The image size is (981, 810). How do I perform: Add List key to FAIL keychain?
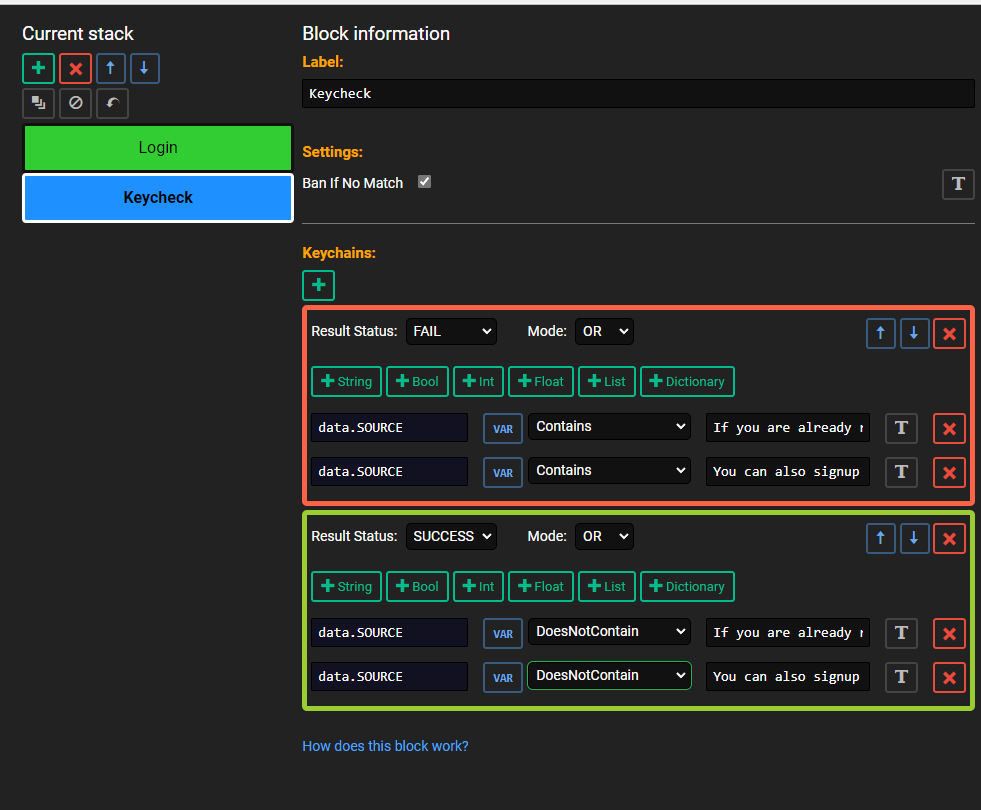(607, 382)
